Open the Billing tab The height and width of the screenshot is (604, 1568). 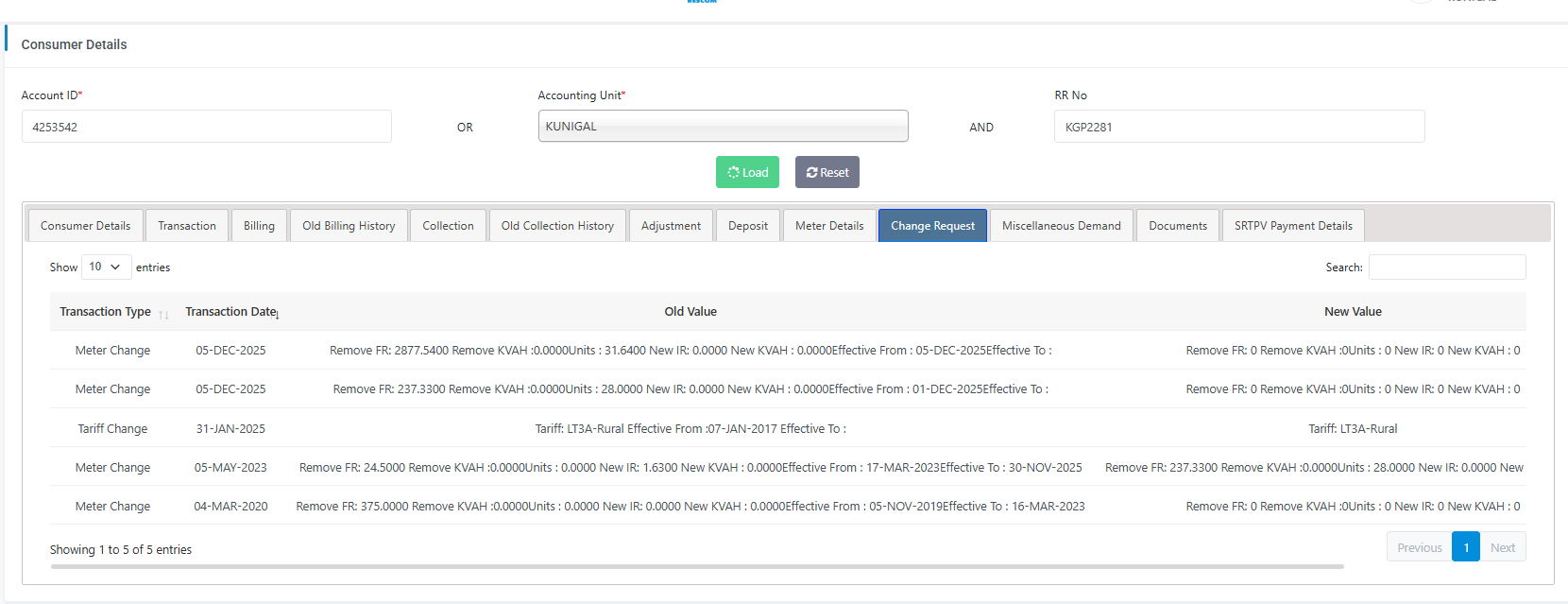(x=259, y=226)
